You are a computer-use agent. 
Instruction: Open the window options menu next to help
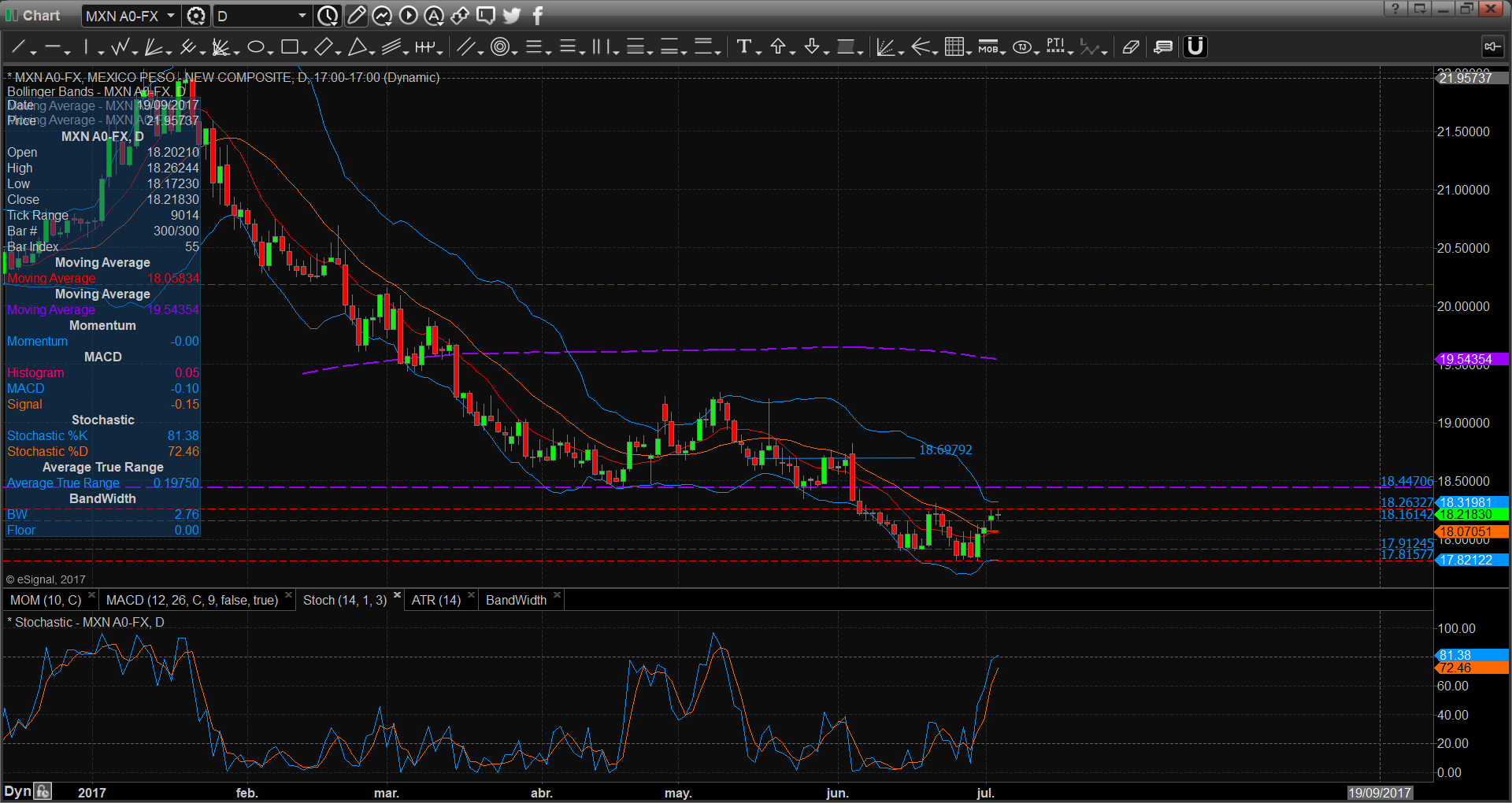coord(1419,9)
